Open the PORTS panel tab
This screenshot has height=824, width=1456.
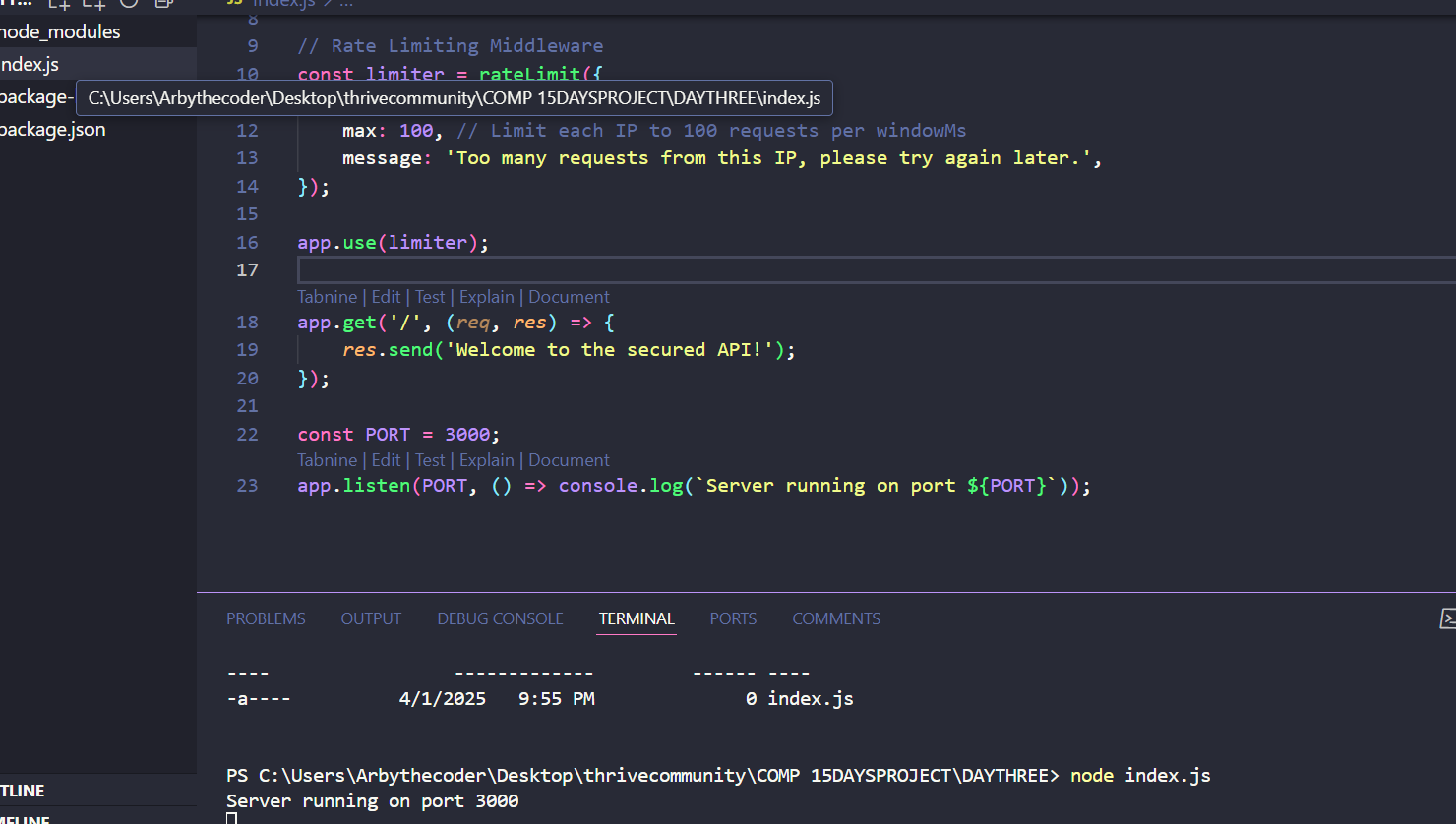733,618
